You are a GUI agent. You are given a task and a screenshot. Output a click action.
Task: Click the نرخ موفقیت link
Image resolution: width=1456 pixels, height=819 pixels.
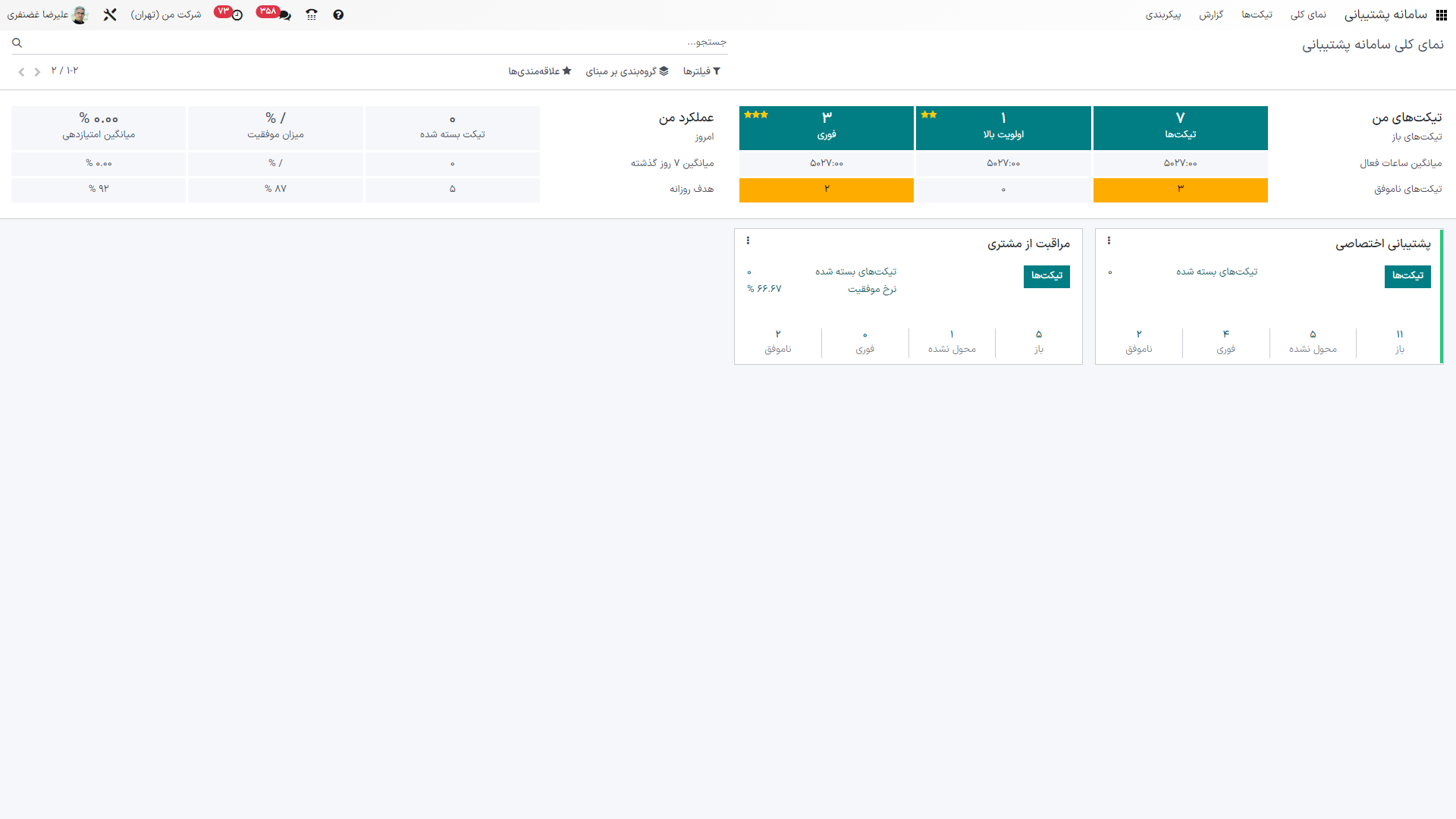click(872, 289)
